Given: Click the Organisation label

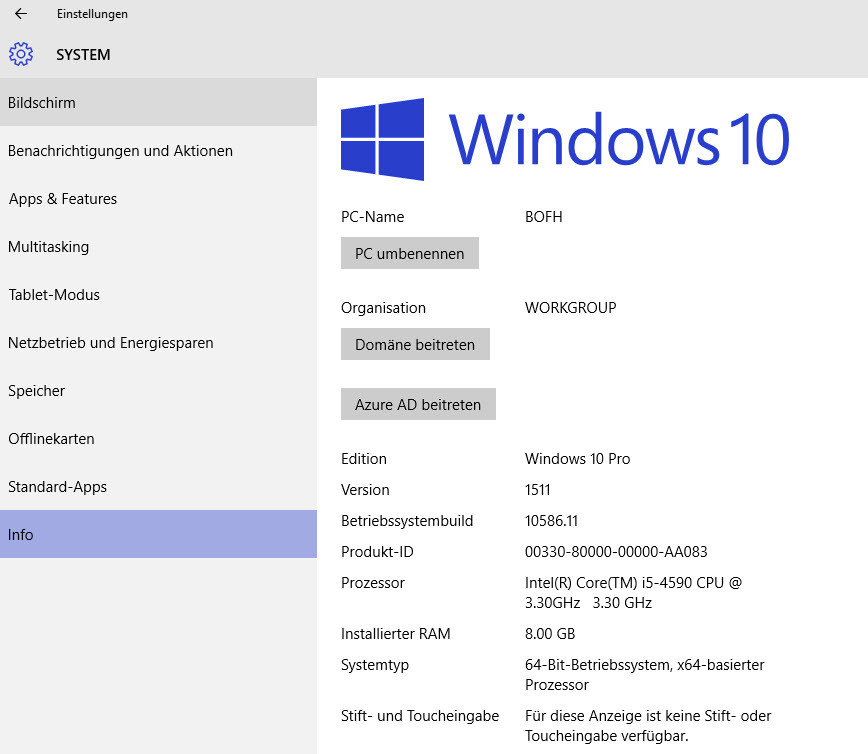Looking at the screenshot, I should coord(383,308).
